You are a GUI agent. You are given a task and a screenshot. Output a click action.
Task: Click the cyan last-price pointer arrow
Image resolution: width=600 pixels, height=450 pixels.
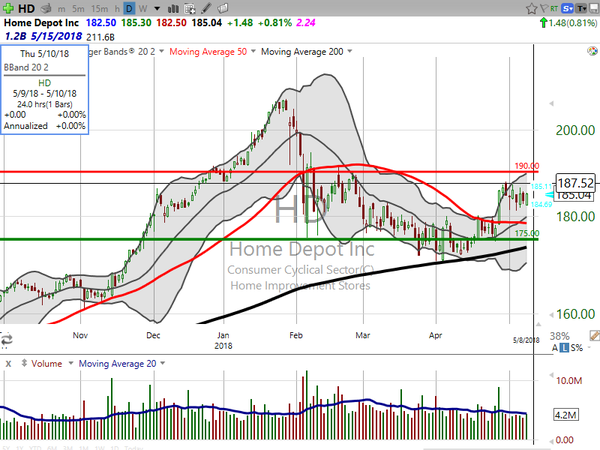[x=549, y=195]
